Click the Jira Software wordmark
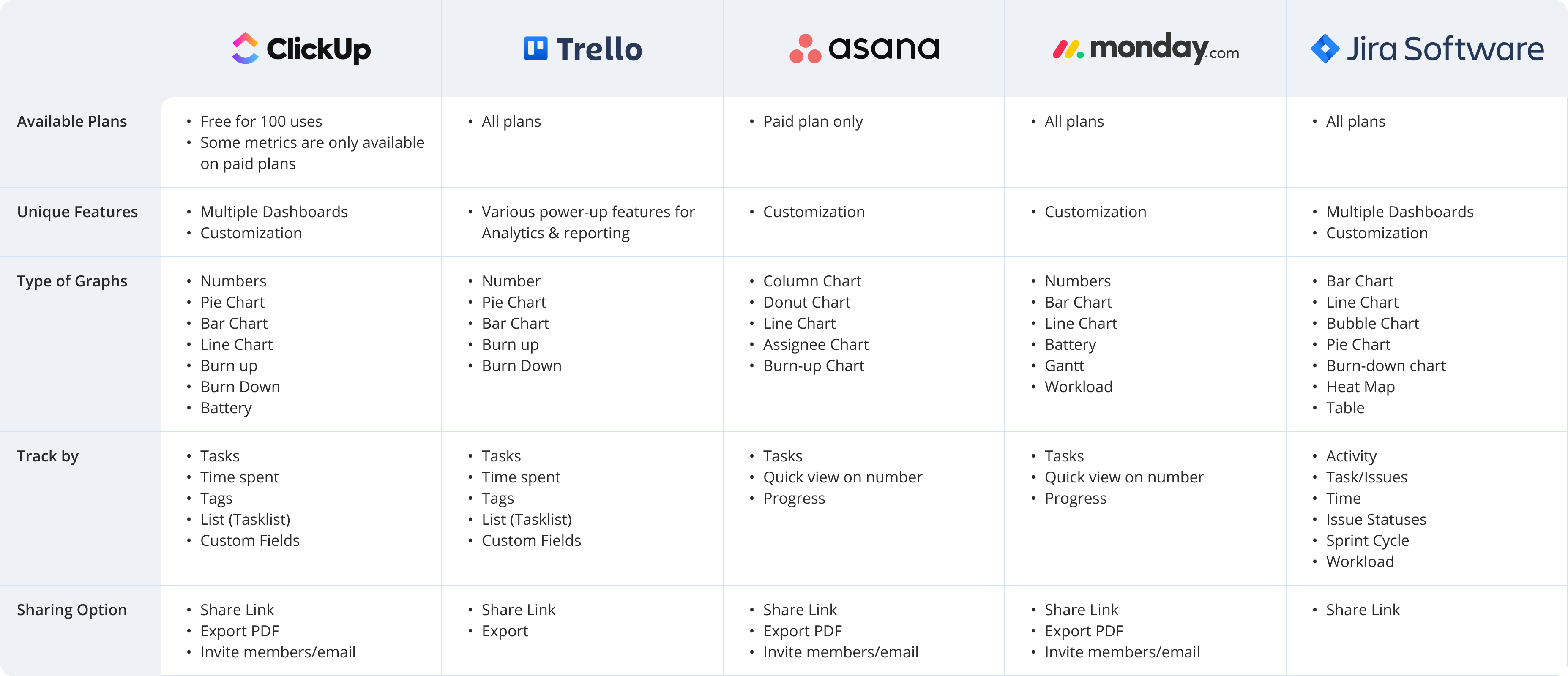1568x676 pixels. [1445, 49]
